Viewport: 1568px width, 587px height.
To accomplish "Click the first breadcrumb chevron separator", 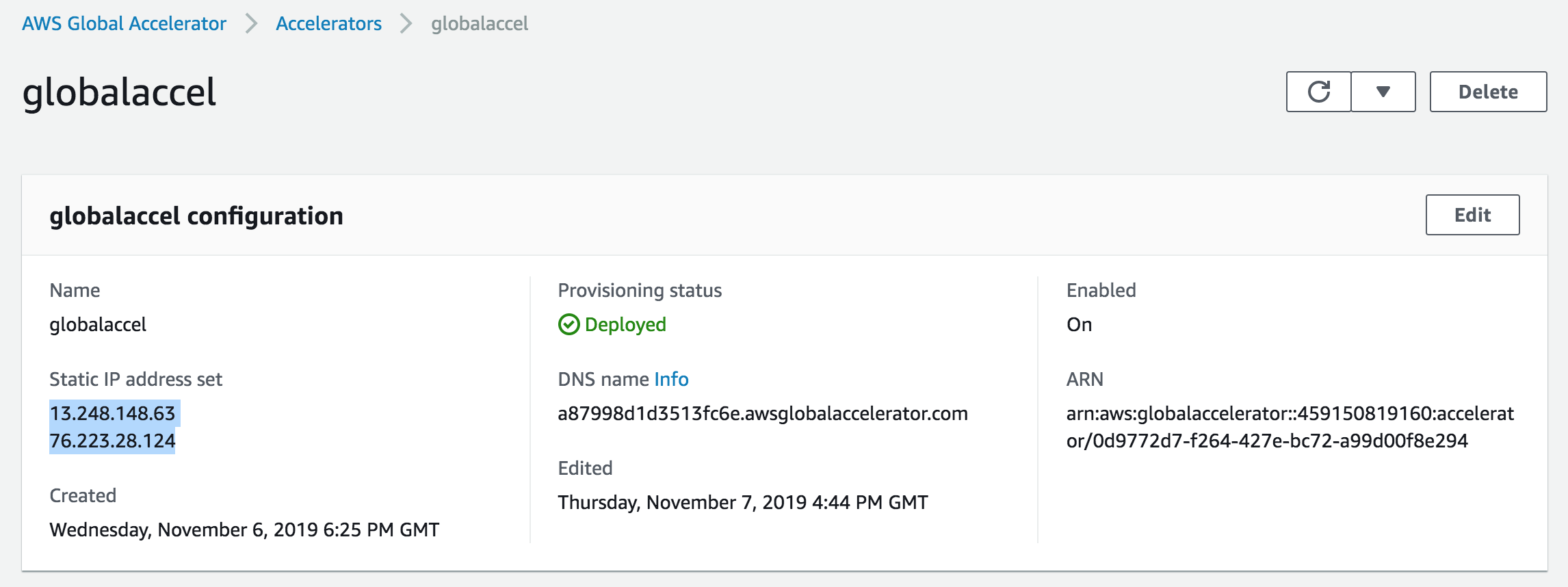I will point(251,23).
